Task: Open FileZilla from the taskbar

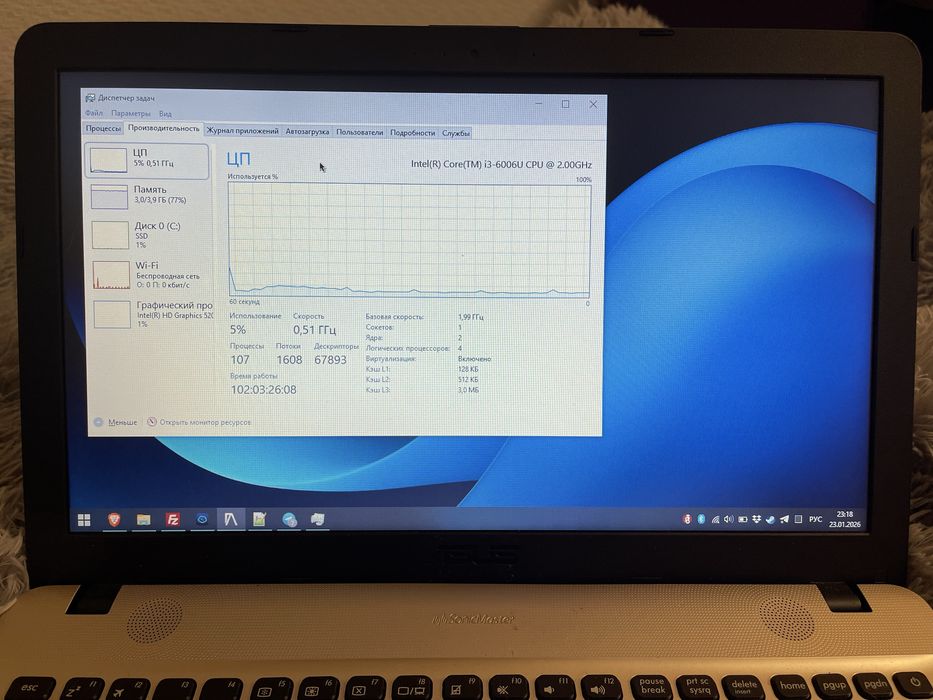Action: pos(173,520)
